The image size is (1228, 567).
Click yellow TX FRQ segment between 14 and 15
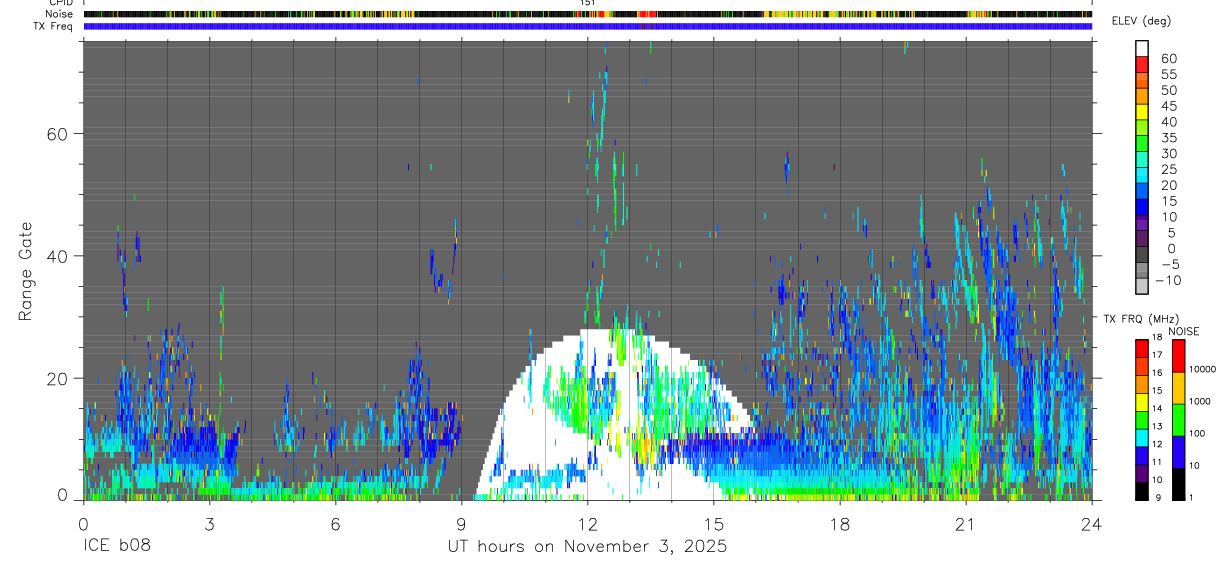(x=1142, y=400)
